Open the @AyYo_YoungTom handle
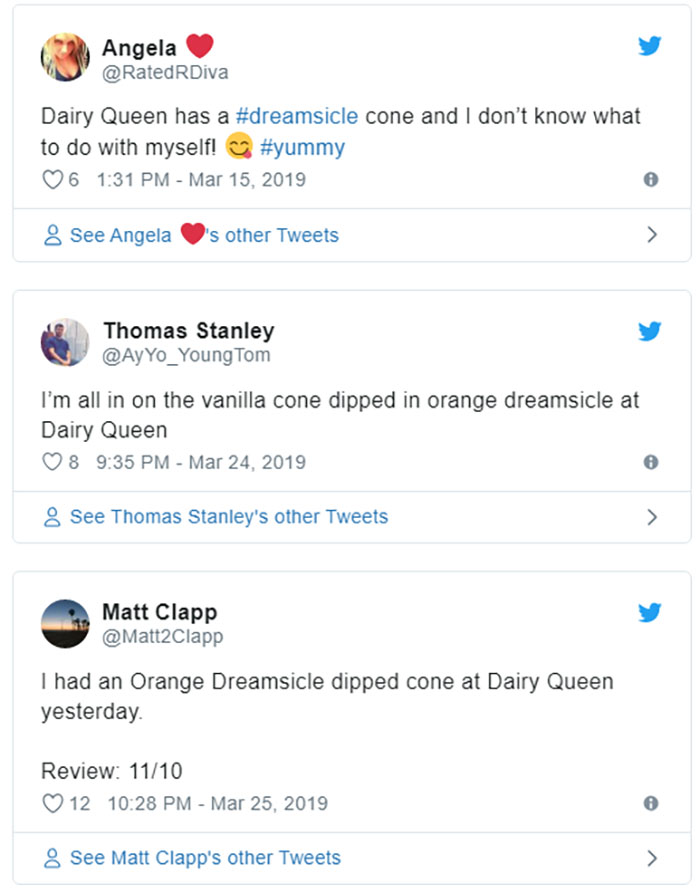 click(186, 355)
